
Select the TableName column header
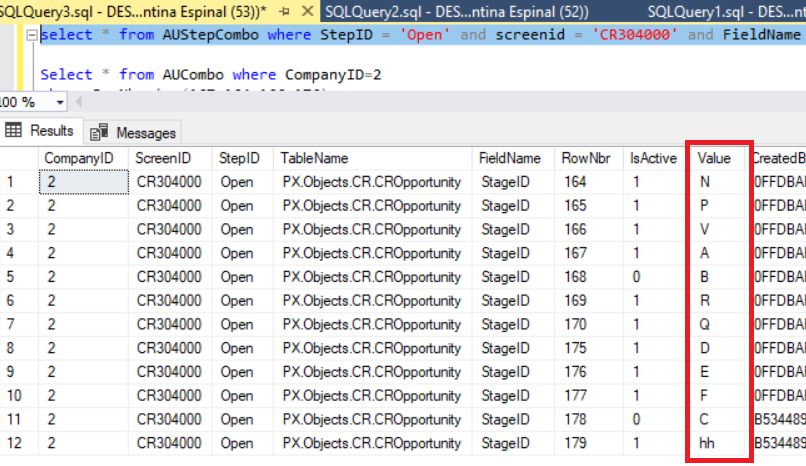pyautogui.click(x=373, y=158)
